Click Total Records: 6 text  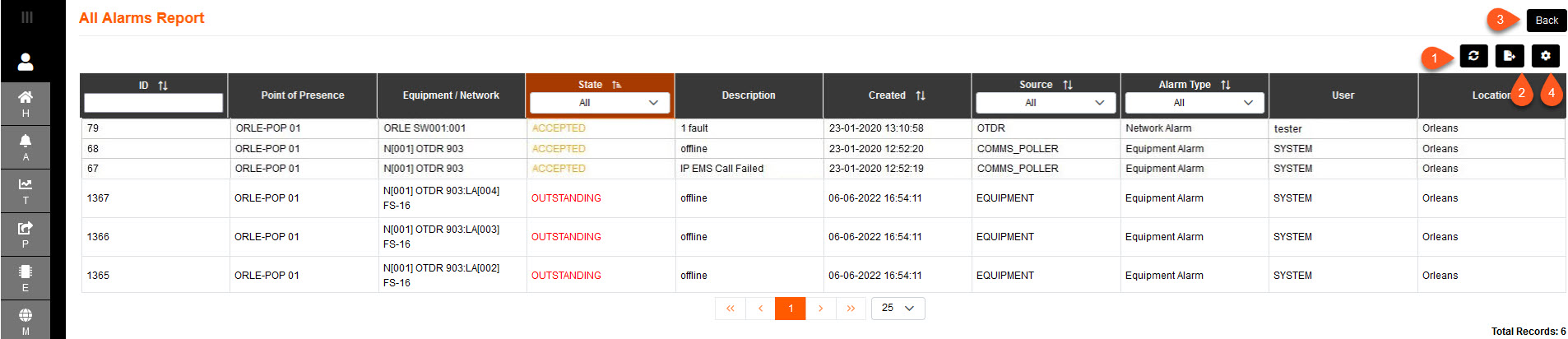tap(1529, 332)
